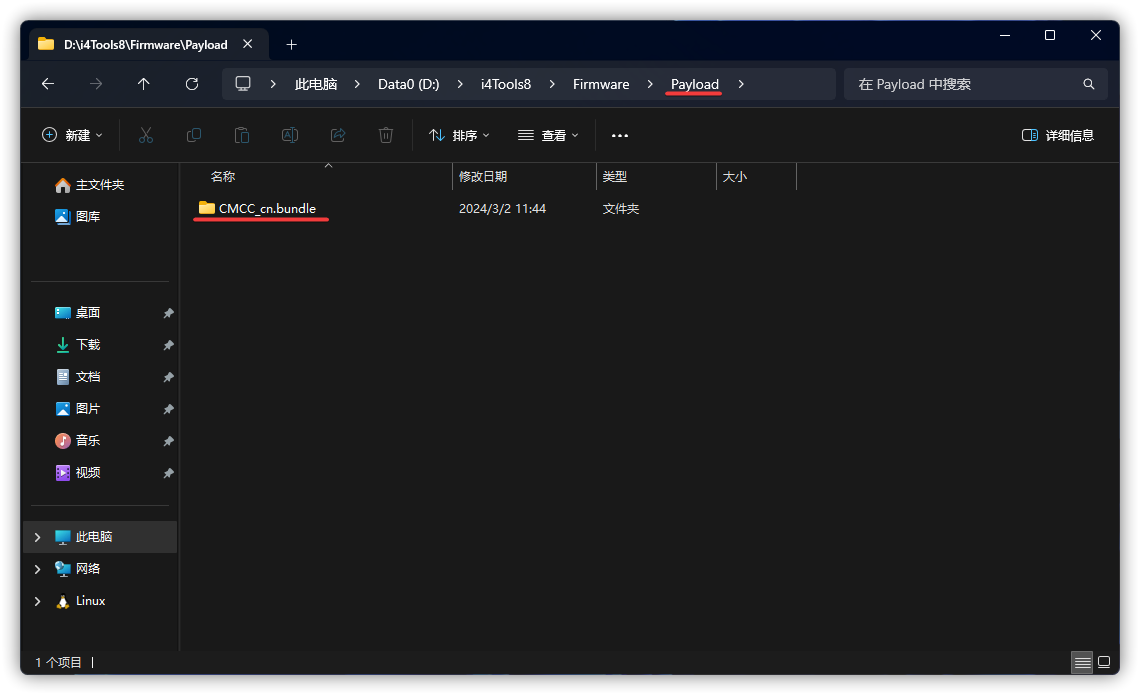The height and width of the screenshot is (695, 1140).
Task: Click the Paste clipboard icon
Action: [x=242, y=135]
